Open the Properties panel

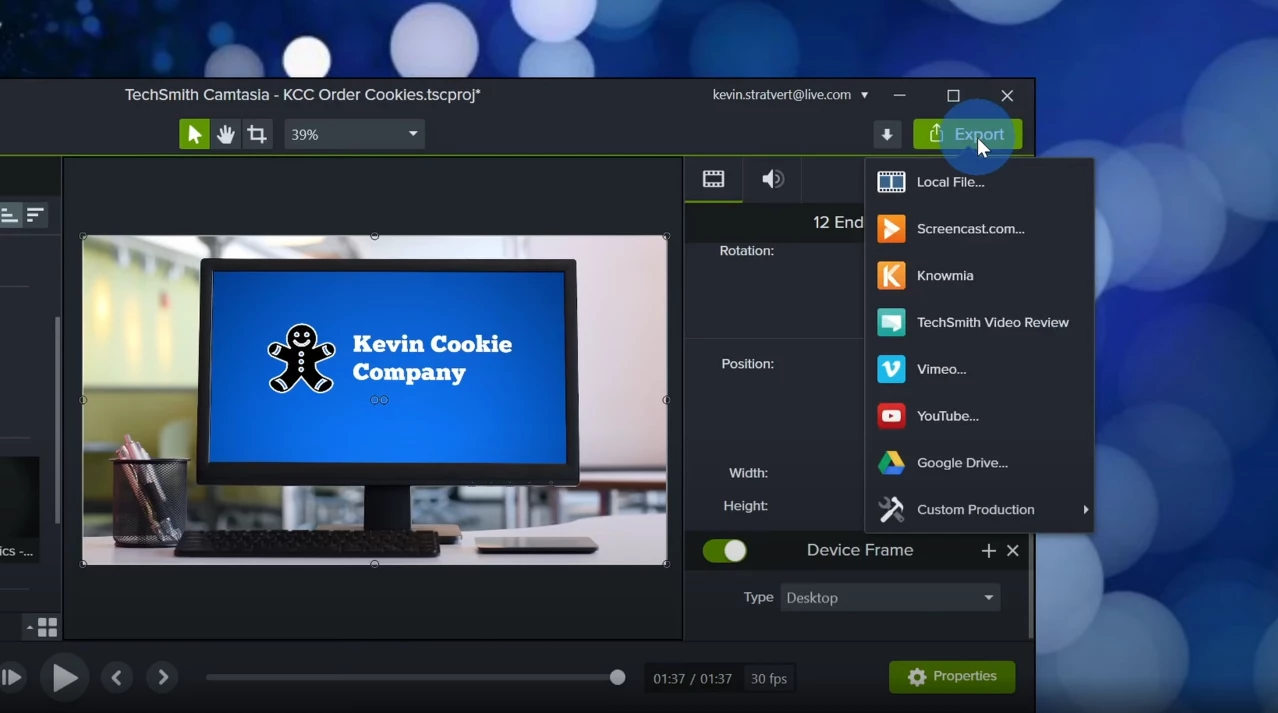point(951,676)
